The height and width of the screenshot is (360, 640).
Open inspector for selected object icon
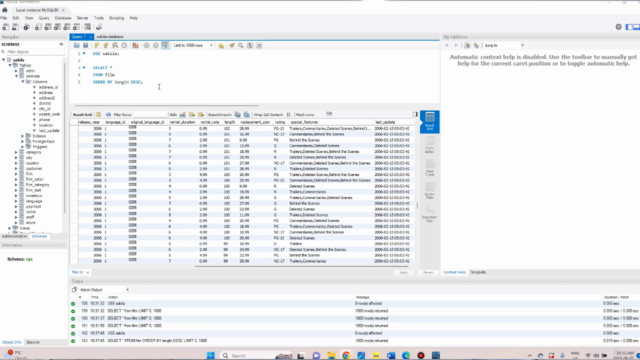coord(27,27)
